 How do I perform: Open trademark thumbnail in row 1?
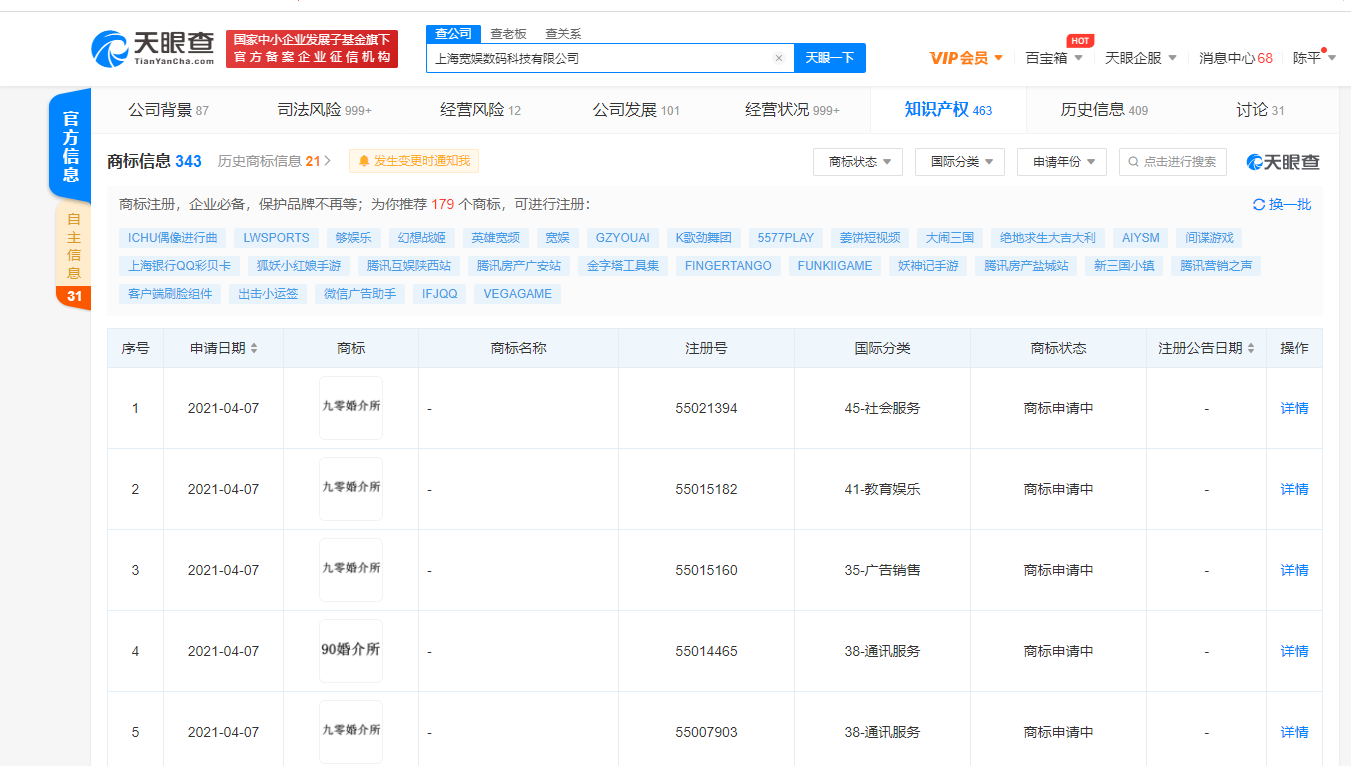(351, 408)
